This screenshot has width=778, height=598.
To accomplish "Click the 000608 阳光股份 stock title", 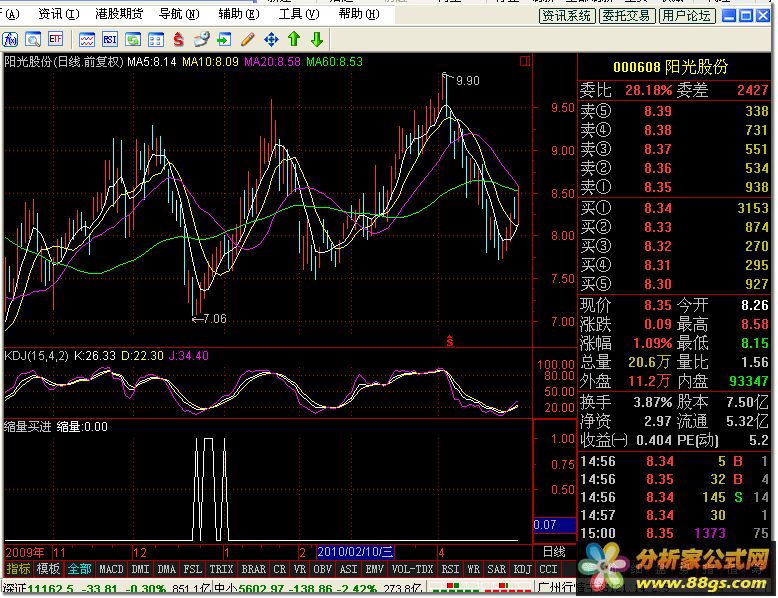I will [x=671, y=66].
